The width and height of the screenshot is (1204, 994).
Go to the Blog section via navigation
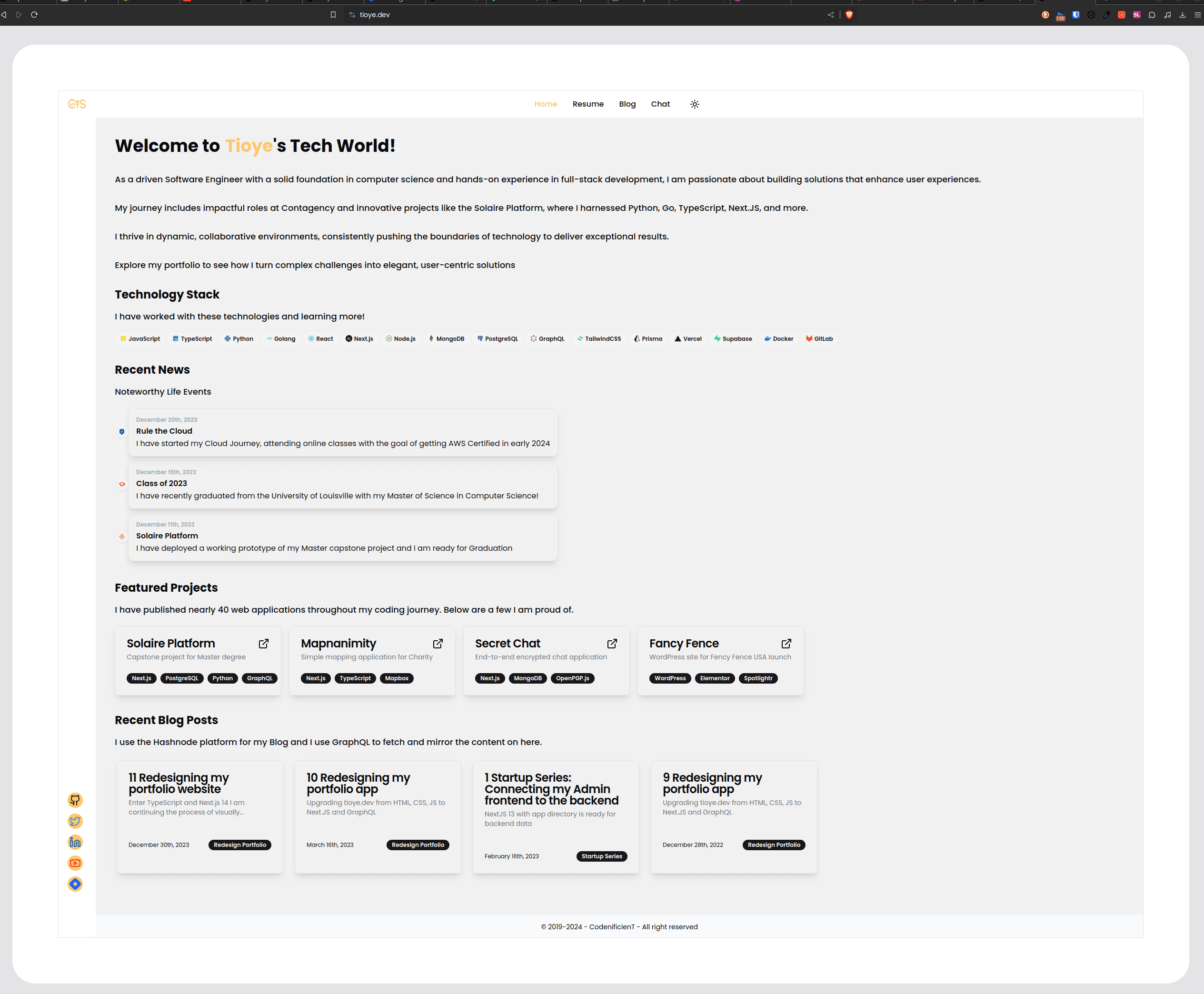627,104
